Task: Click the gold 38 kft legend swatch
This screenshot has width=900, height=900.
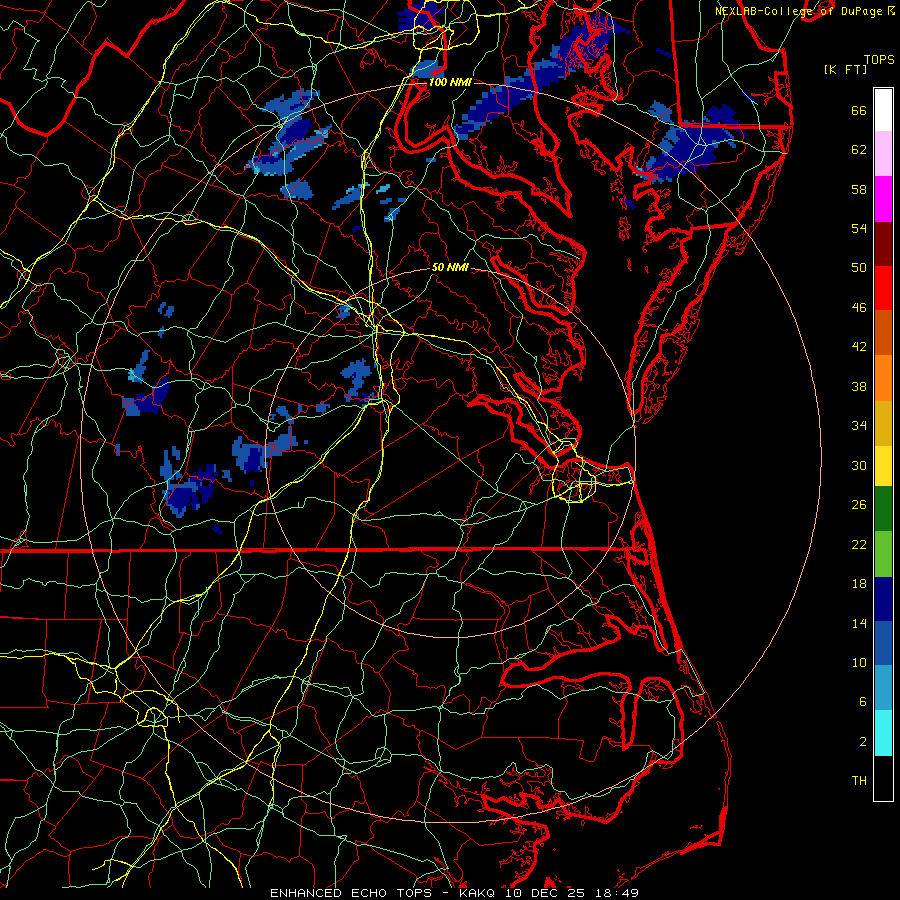Action: pyautogui.click(x=883, y=423)
